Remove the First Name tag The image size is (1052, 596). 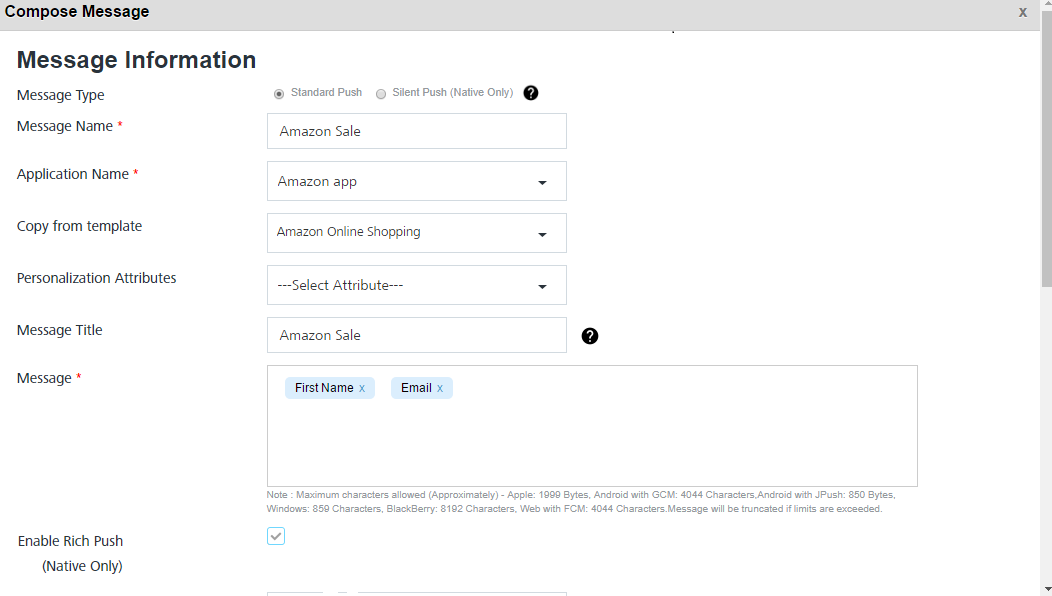pyautogui.click(x=362, y=388)
